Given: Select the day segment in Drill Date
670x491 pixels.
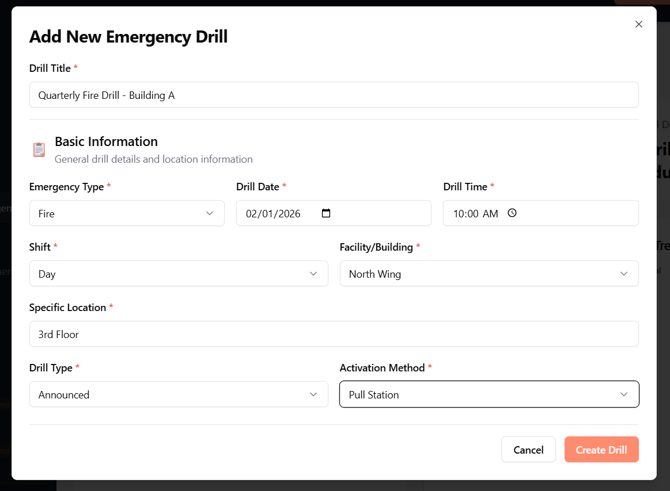Looking at the screenshot, I should click(x=270, y=214).
